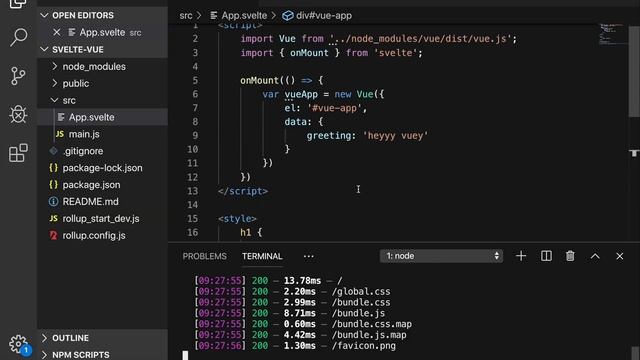This screenshot has height=360, width=640.
Task: Select App.svelte entry in Open Editors
Action: [x=102, y=32]
